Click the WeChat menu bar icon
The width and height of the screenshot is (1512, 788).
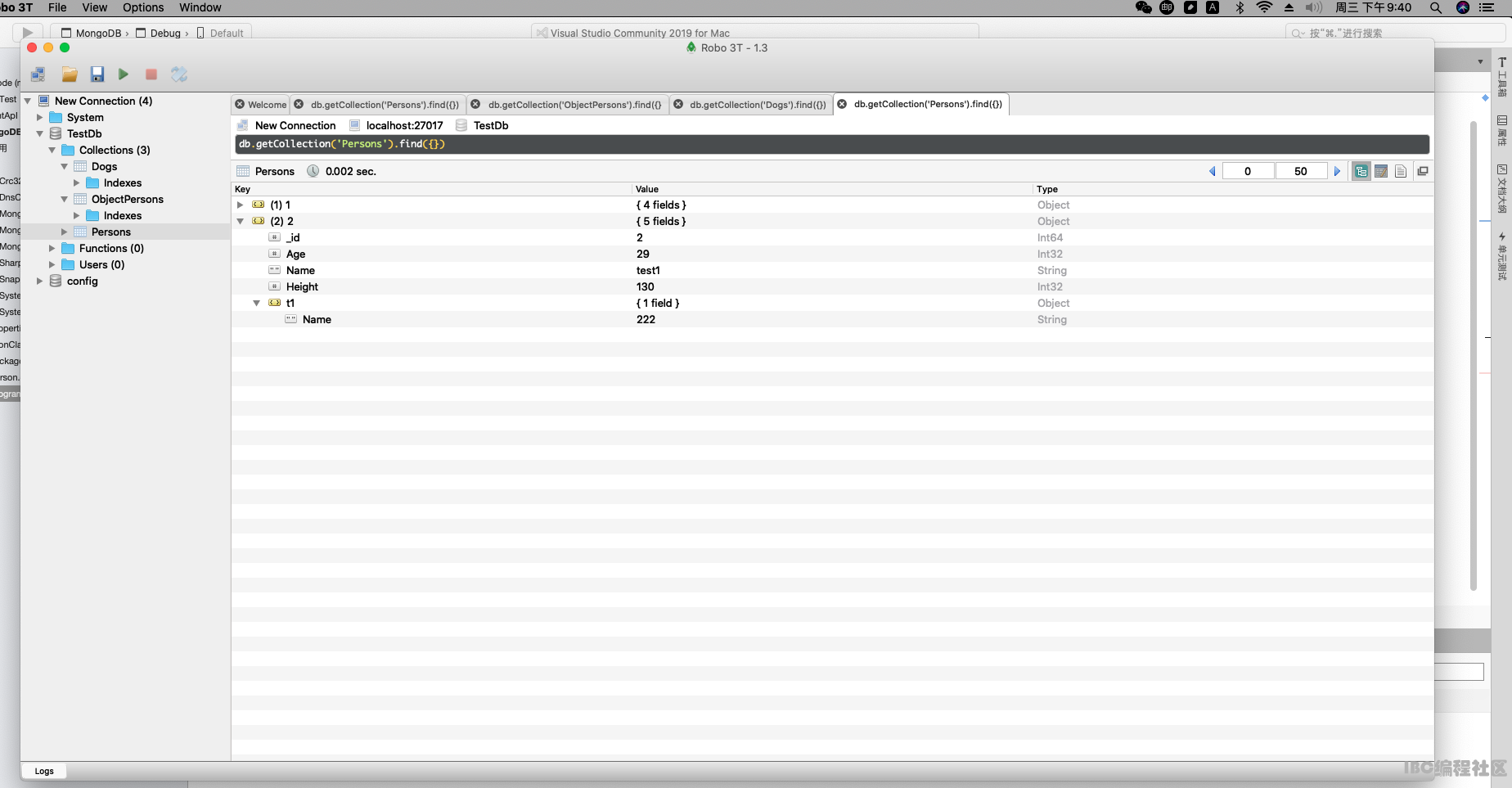[1144, 7]
